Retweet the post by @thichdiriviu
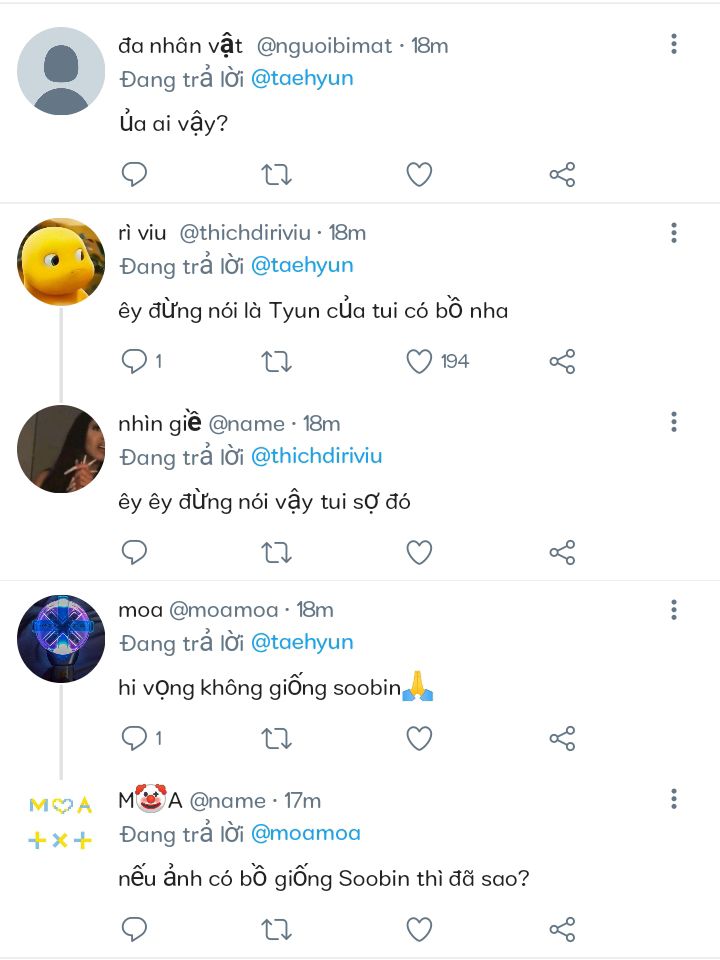This screenshot has width=720, height=960. point(276,361)
